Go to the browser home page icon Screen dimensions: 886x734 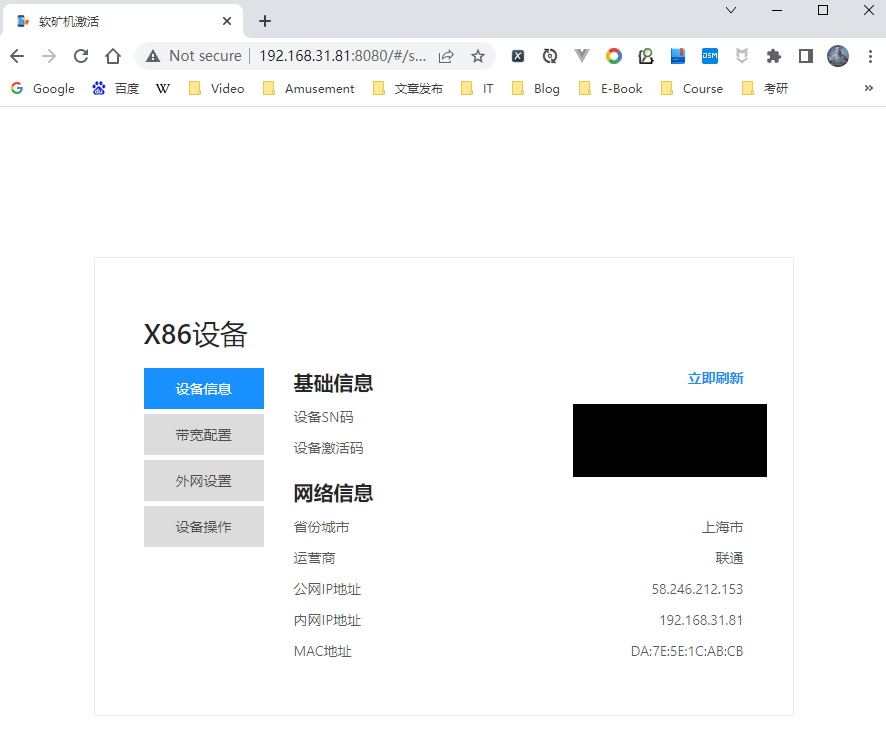113,56
